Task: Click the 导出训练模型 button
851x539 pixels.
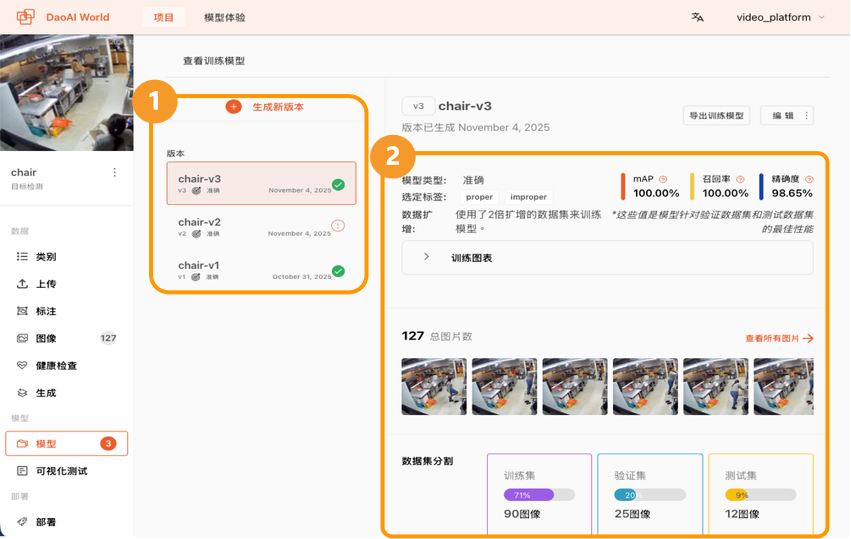Action: coord(716,115)
